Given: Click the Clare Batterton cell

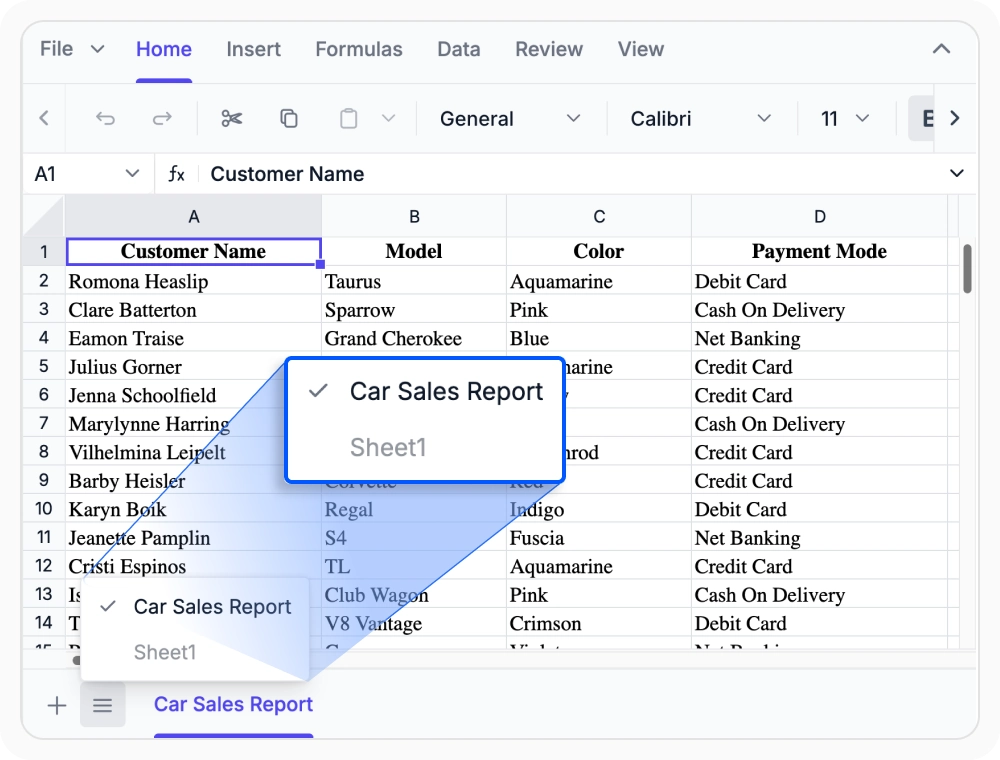Looking at the screenshot, I should point(193,310).
